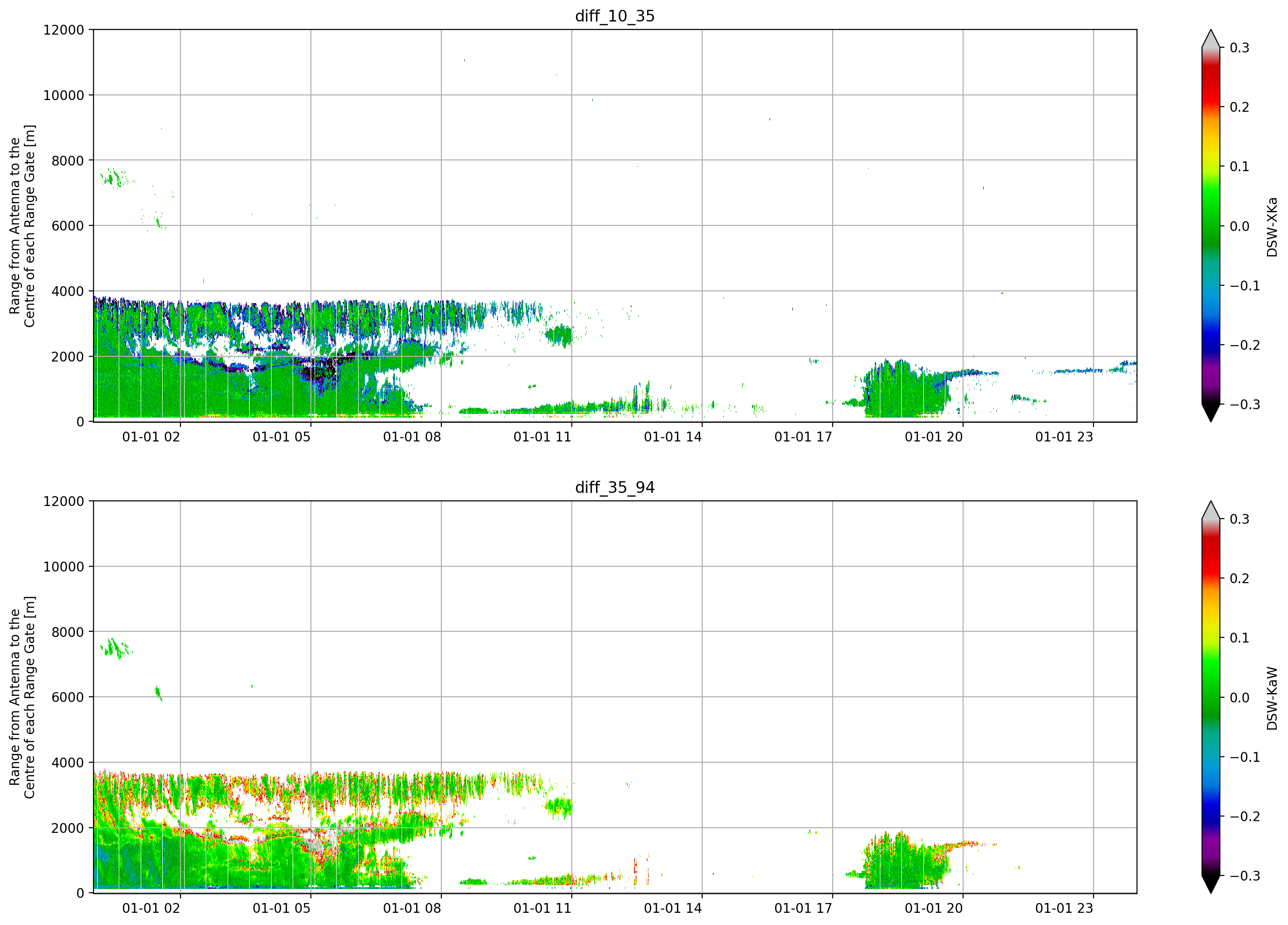Select the "4000" y-tick of diff_10_35 plot
The height and width of the screenshot is (925, 1288).
click(x=68, y=291)
